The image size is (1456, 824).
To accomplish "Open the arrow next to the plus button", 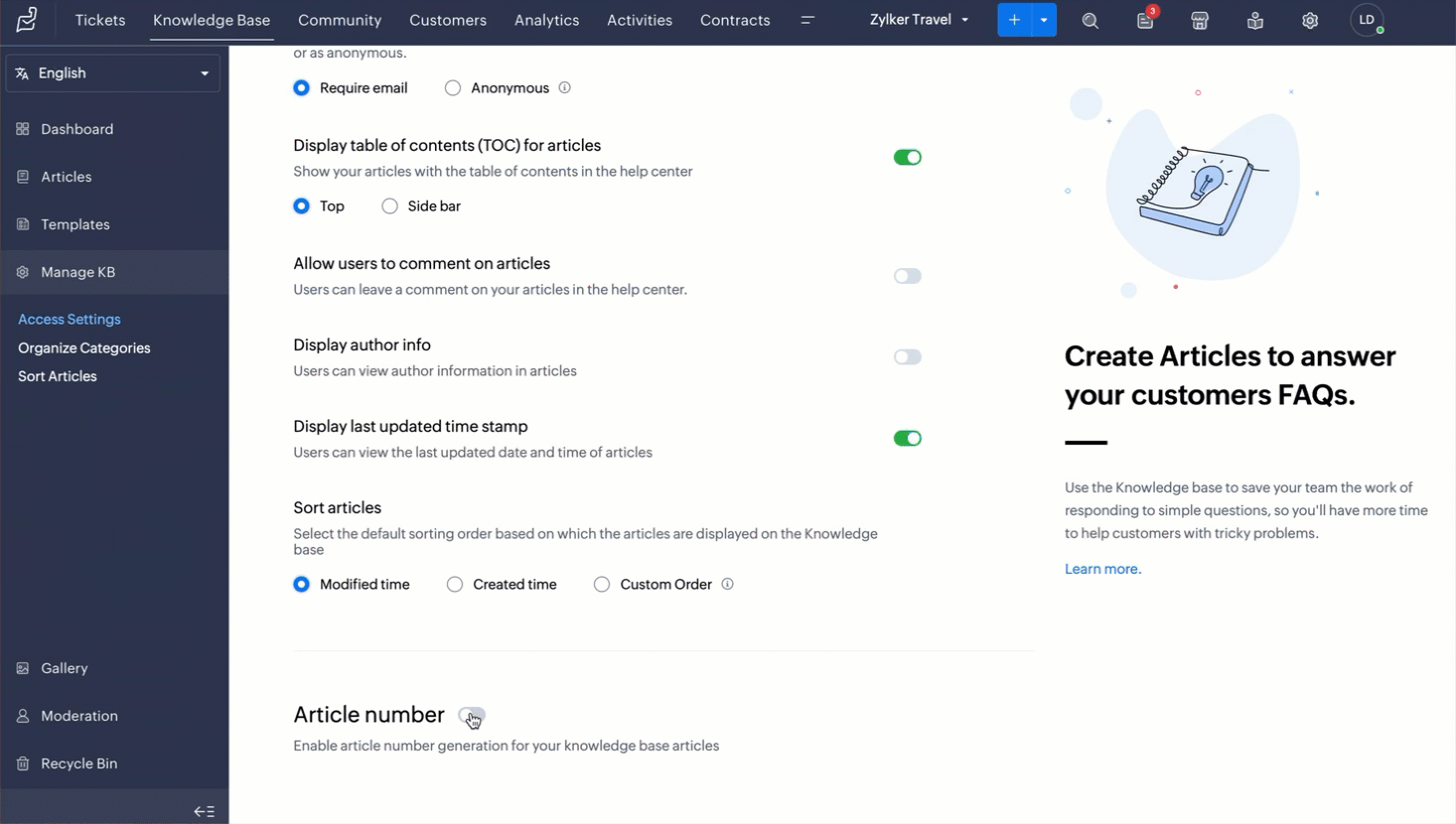I will (x=1044, y=20).
